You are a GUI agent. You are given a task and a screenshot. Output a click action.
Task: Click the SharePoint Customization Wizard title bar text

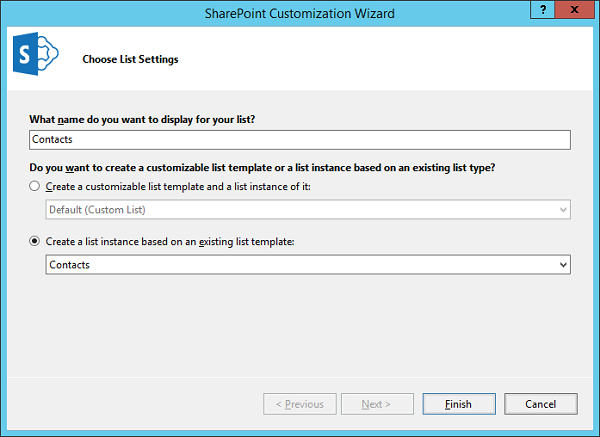[x=299, y=11]
